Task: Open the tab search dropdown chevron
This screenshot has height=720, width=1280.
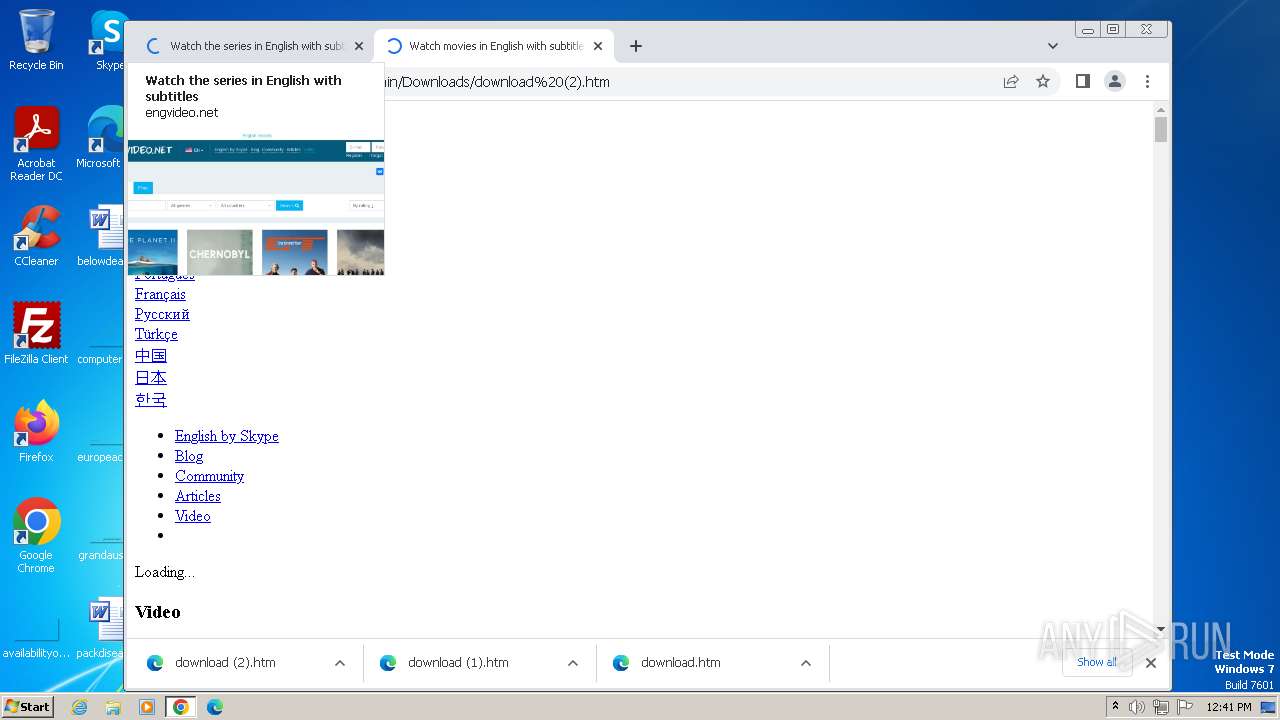Action: (1053, 46)
